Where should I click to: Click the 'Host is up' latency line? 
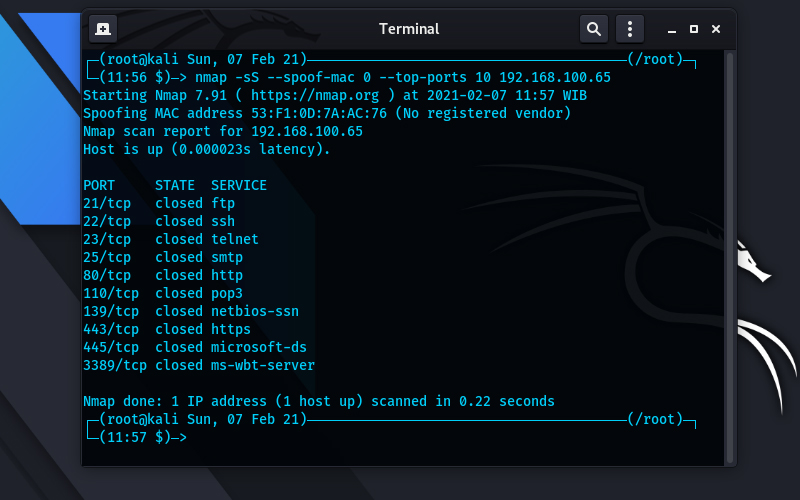click(x=207, y=149)
